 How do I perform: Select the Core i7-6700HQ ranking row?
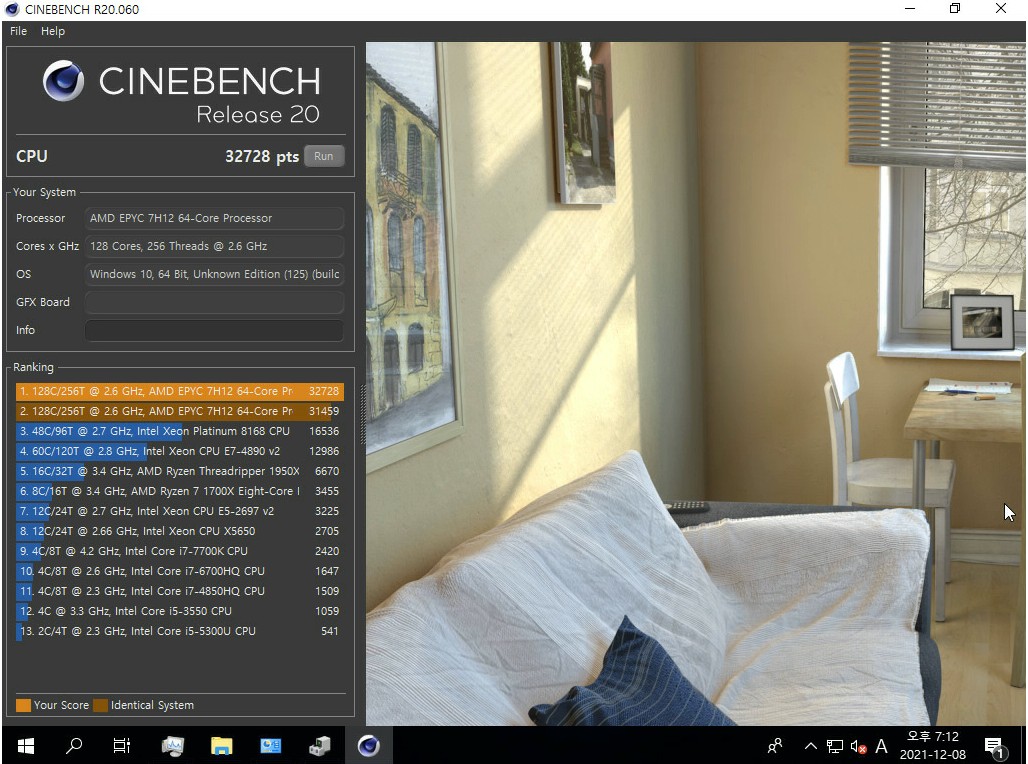pyautogui.click(x=180, y=571)
